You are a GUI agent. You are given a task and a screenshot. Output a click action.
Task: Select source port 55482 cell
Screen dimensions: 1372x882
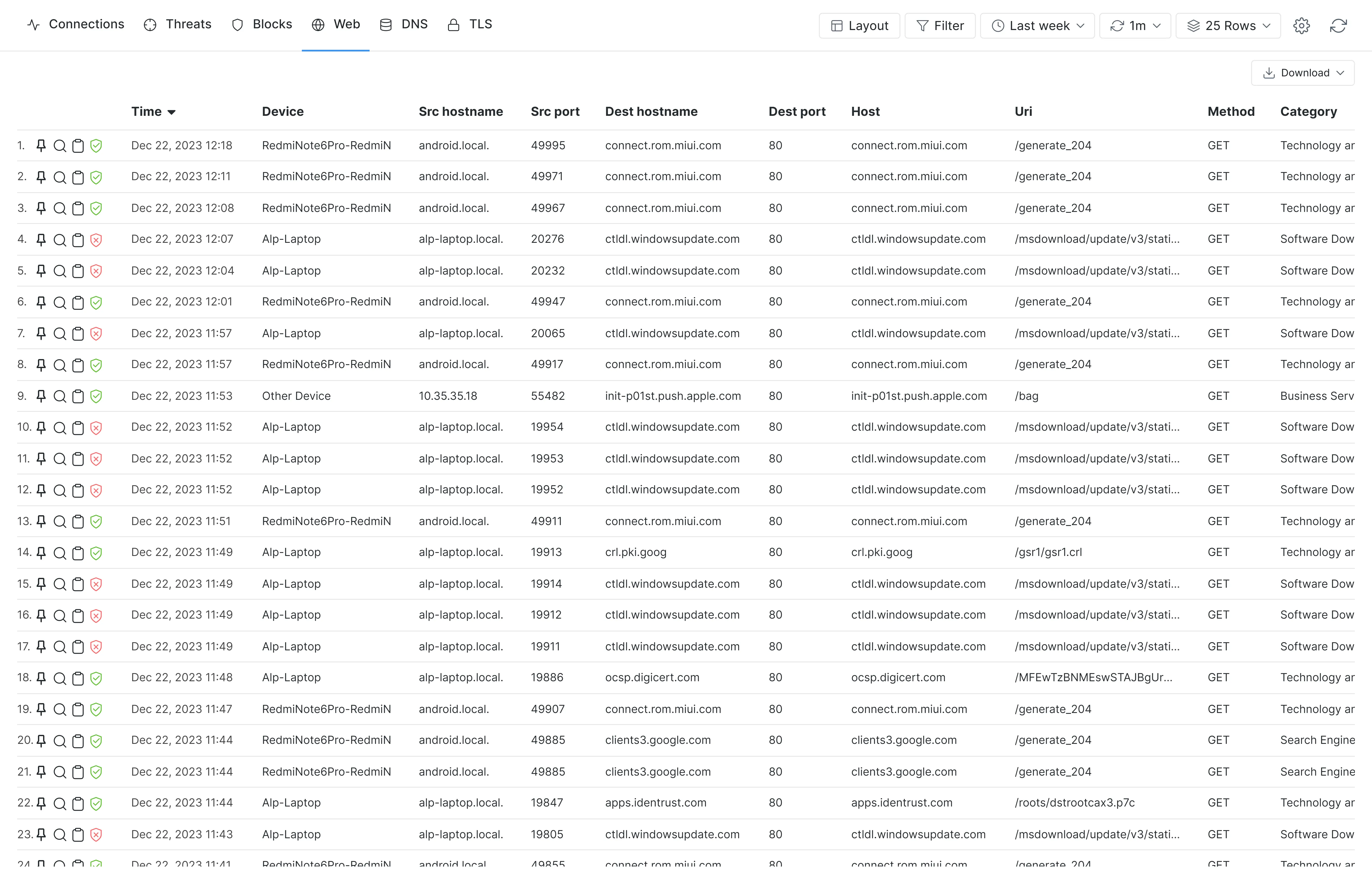(547, 396)
